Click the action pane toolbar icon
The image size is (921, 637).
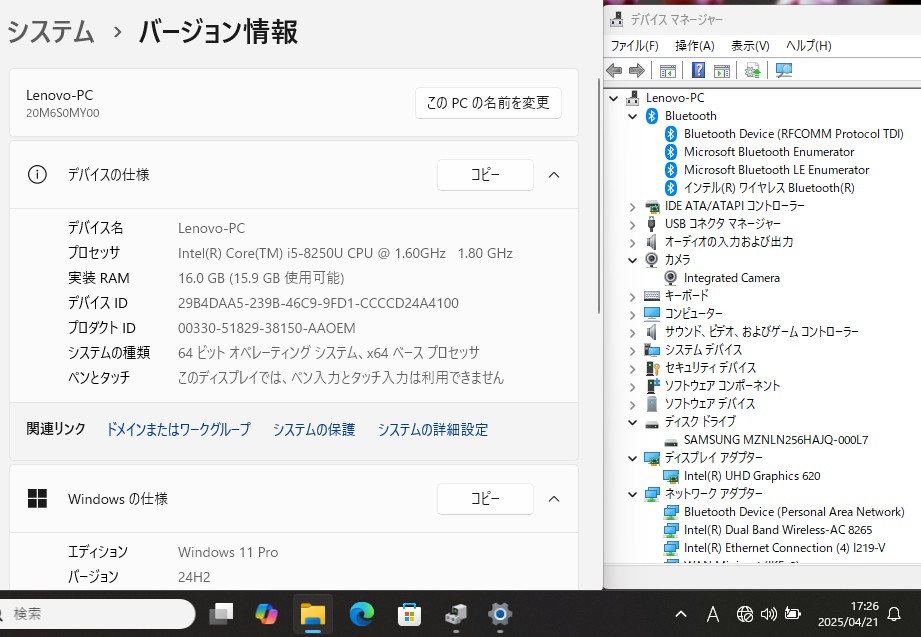(722, 71)
